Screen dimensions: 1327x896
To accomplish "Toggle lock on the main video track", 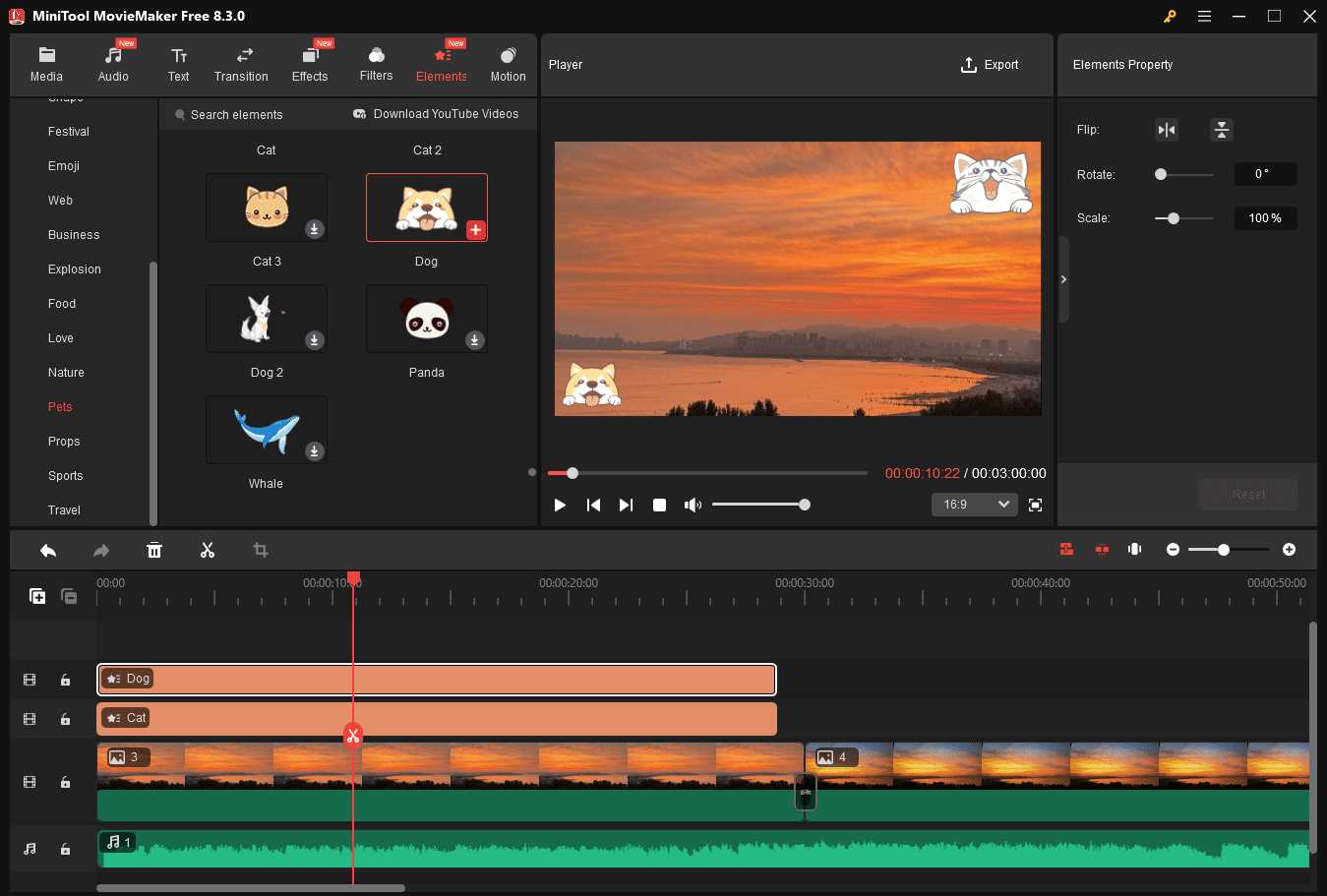I will tap(65, 782).
